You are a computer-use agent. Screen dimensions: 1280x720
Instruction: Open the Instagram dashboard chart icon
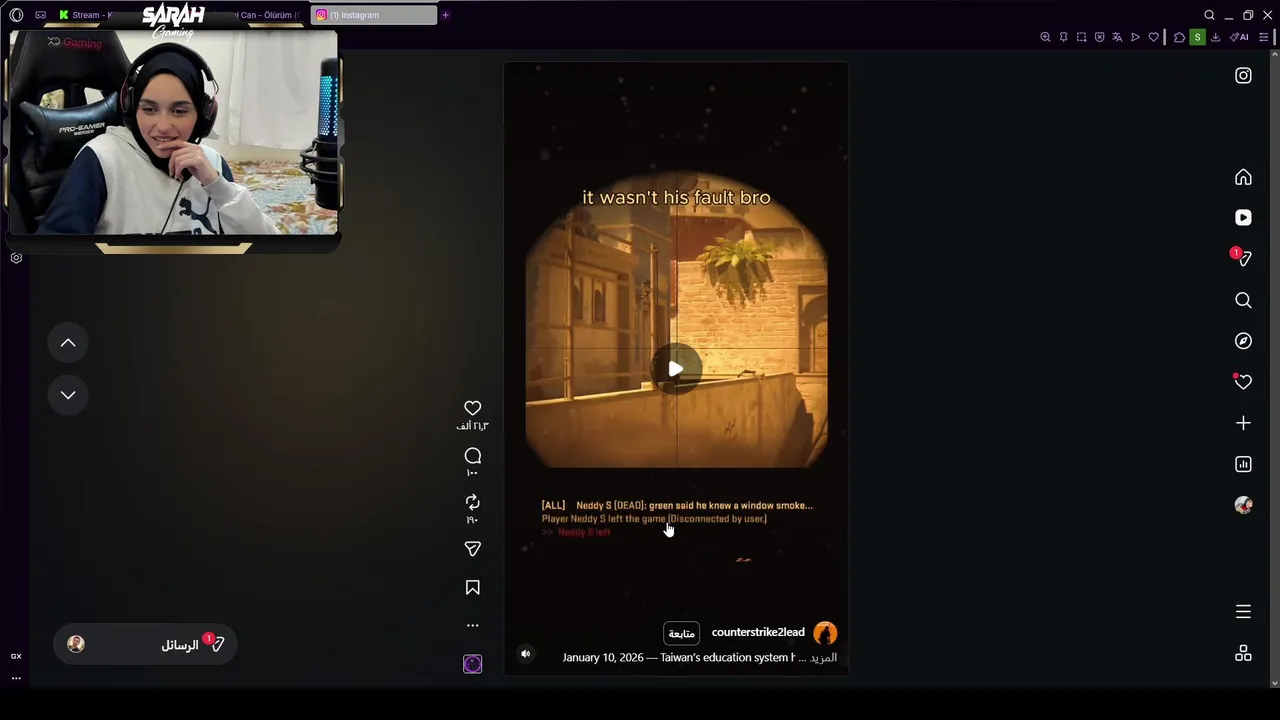point(1243,464)
